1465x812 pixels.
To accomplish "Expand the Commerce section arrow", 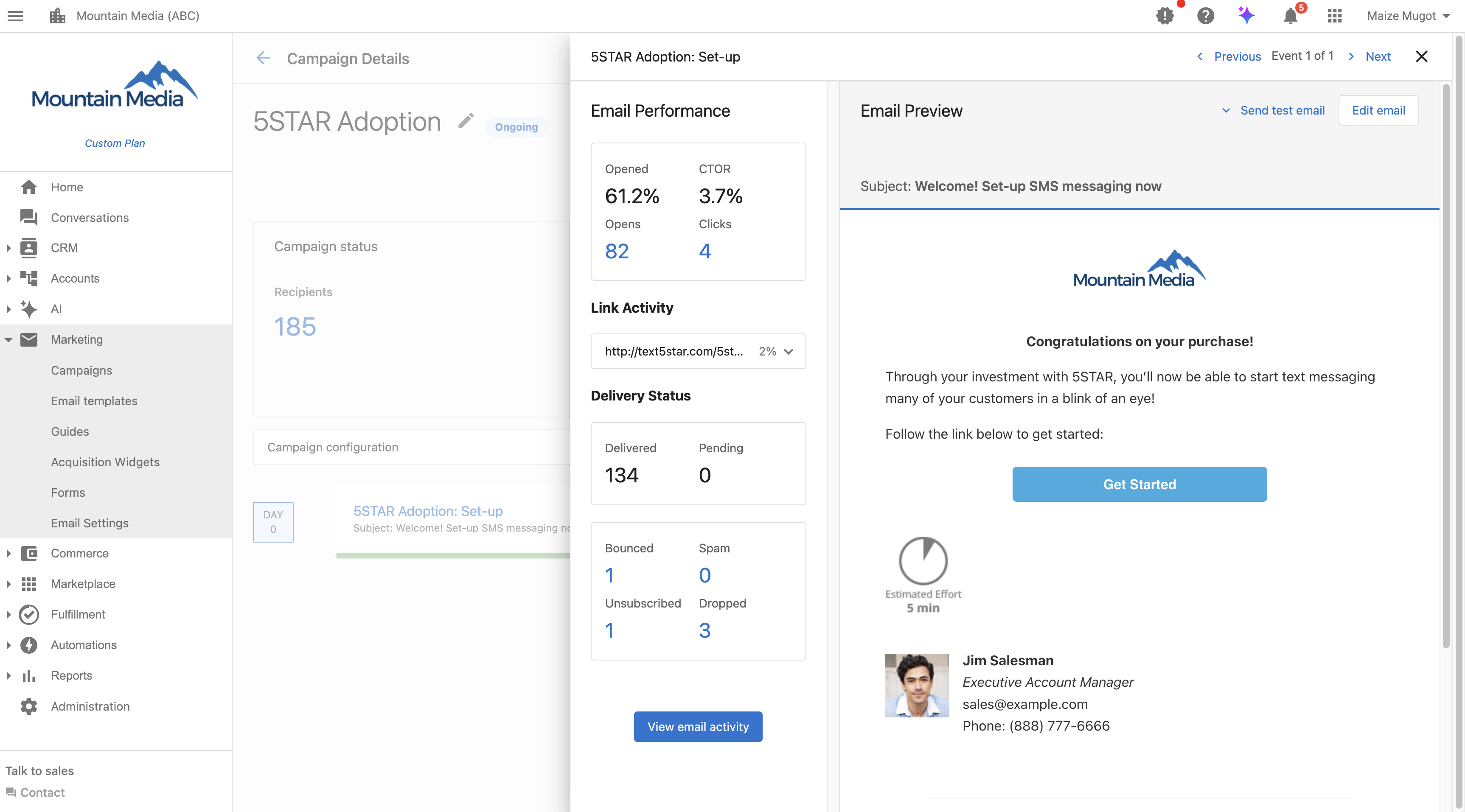I will pos(8,553).
